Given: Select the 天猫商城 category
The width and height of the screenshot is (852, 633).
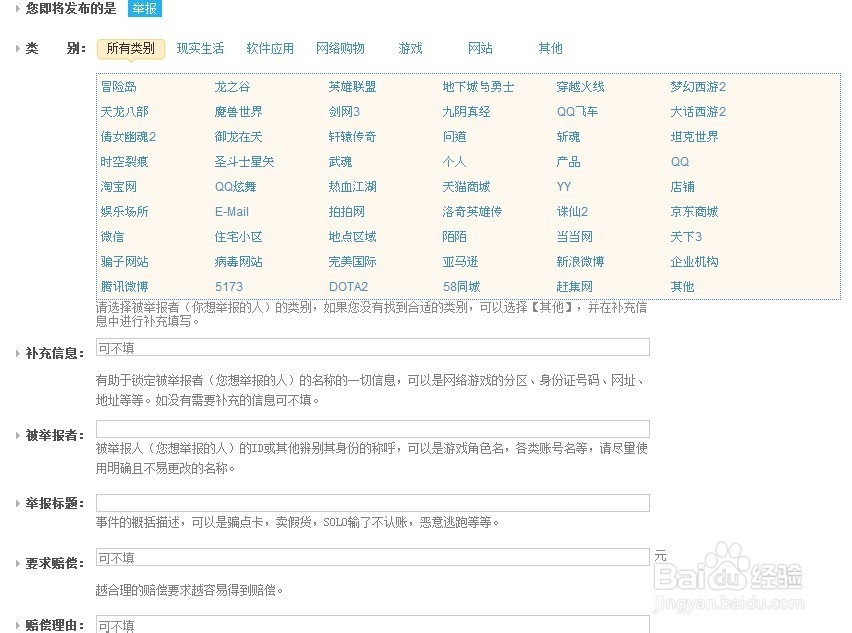Looking at the screenshot, I should (x=466, y=187).
